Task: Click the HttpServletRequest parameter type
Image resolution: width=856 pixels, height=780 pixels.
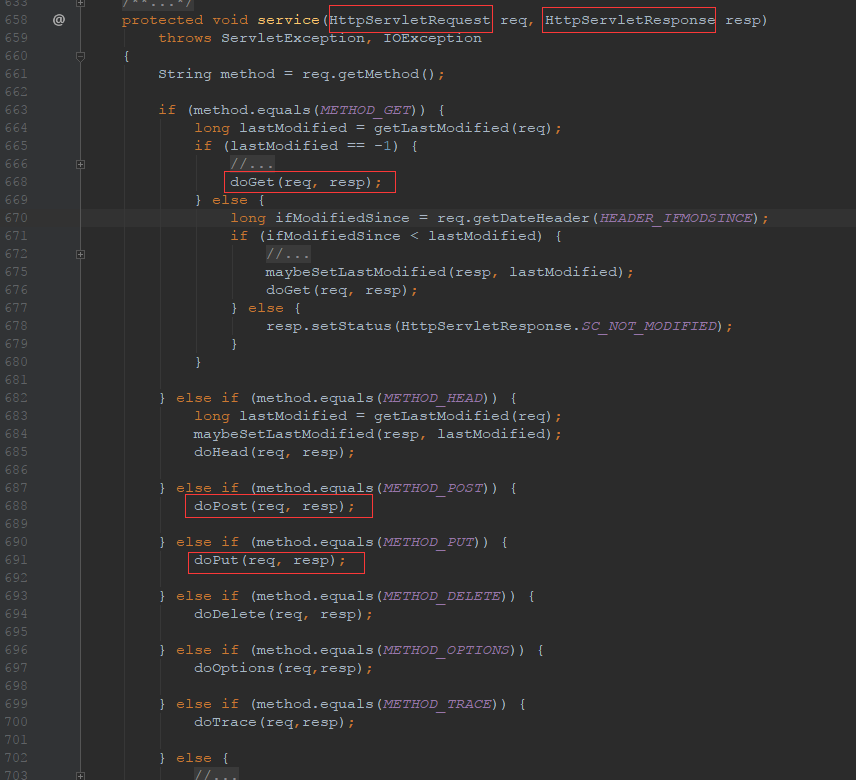Action: tap(410, 20)
